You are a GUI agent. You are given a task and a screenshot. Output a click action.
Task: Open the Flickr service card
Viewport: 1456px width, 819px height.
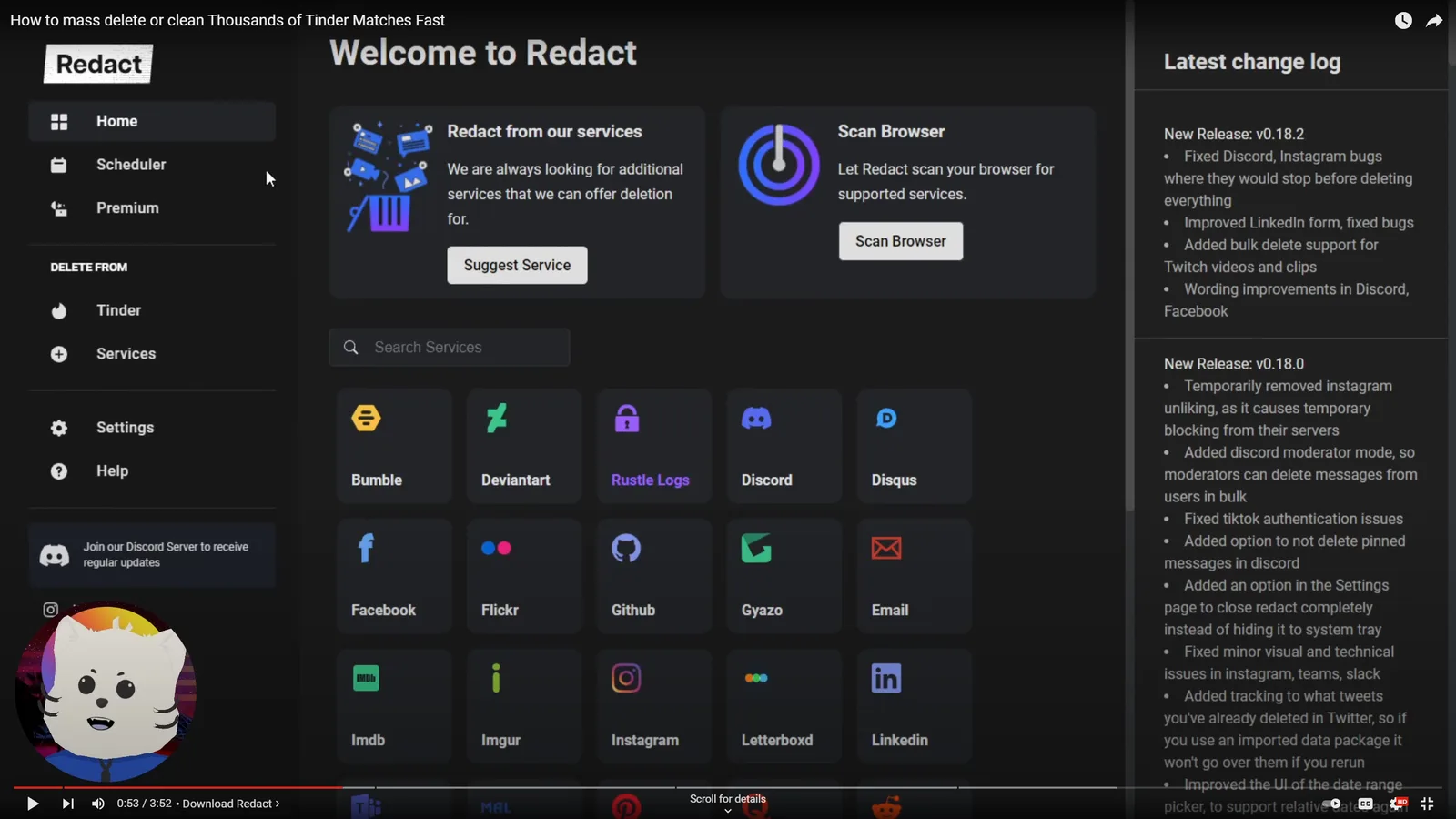[x=524, y=576]
